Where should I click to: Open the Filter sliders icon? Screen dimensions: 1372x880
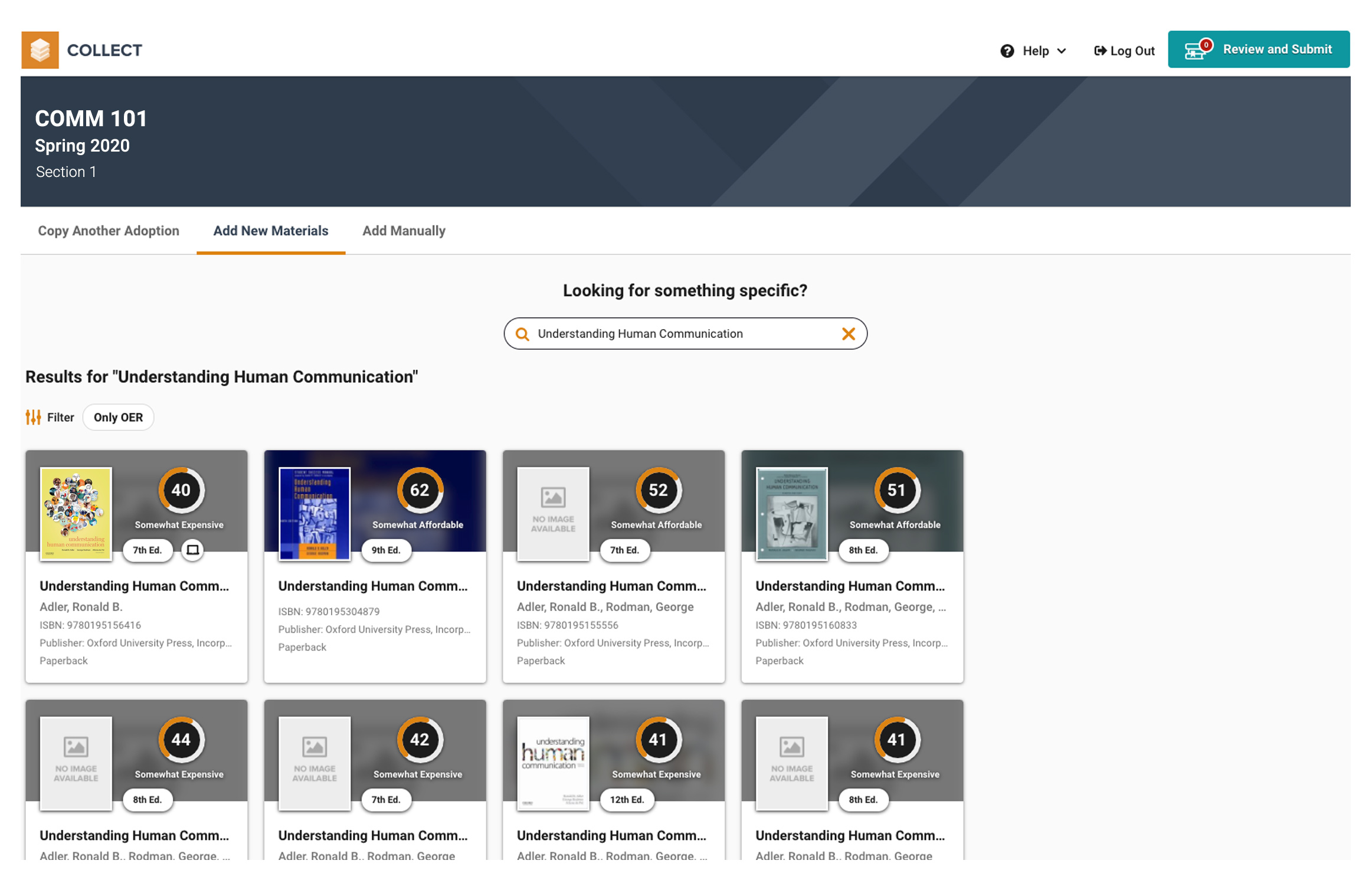point(33,418)
